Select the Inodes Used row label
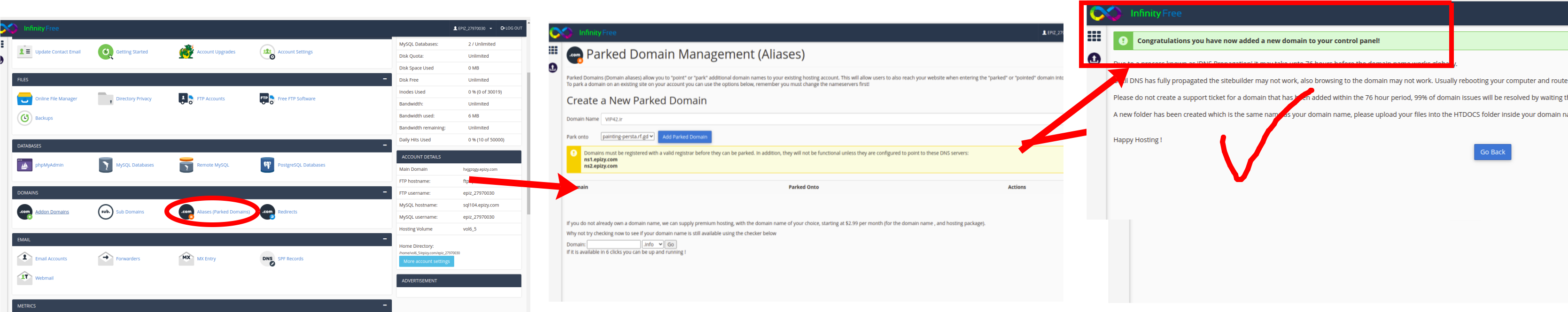This screenshot has width=1568, height=312. tap(412, 92)
